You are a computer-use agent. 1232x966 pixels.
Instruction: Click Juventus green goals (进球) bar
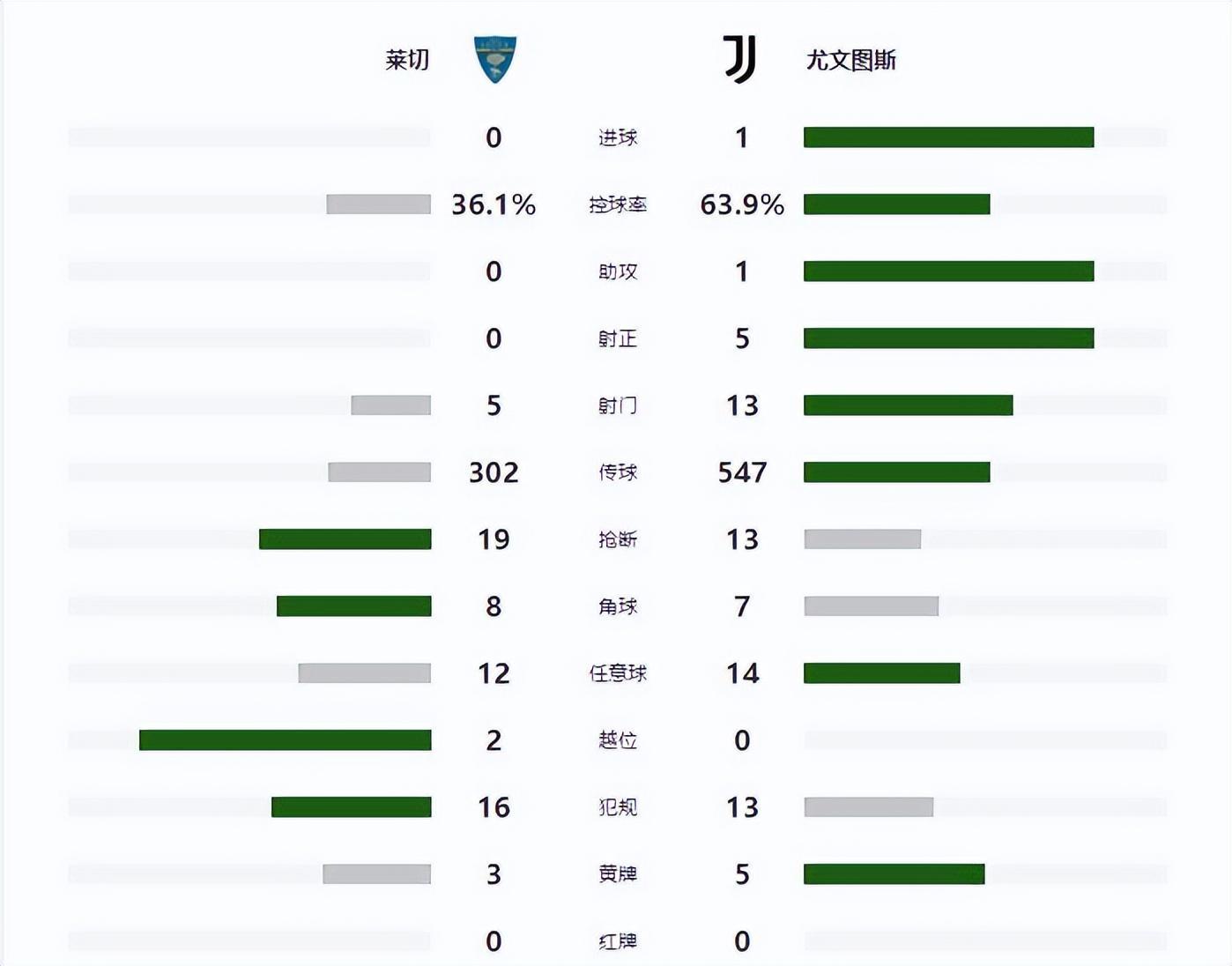click(948, 137)
